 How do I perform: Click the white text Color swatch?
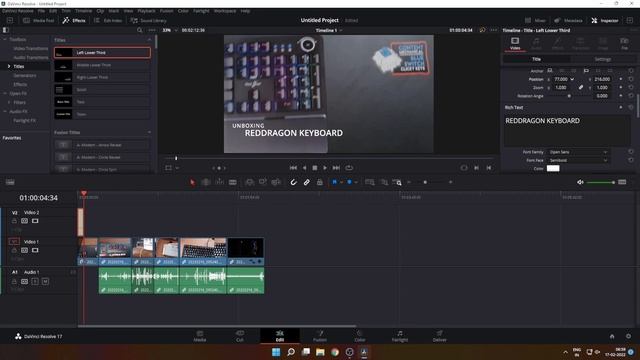coord(553,169)
